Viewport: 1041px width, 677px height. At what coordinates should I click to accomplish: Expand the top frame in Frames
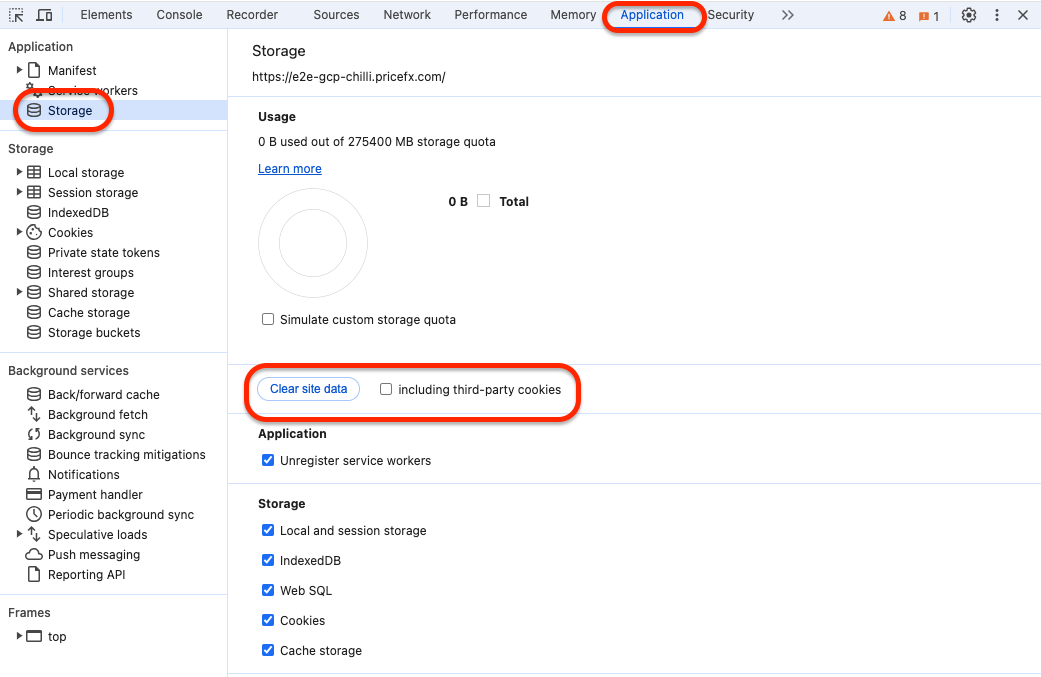click(19, 636)
